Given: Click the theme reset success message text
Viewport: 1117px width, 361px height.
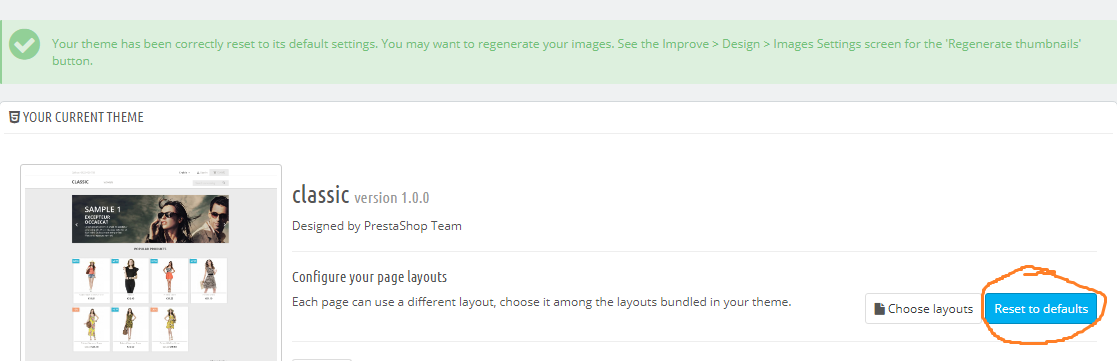Looking at the screenshot, I should [567, 52].
